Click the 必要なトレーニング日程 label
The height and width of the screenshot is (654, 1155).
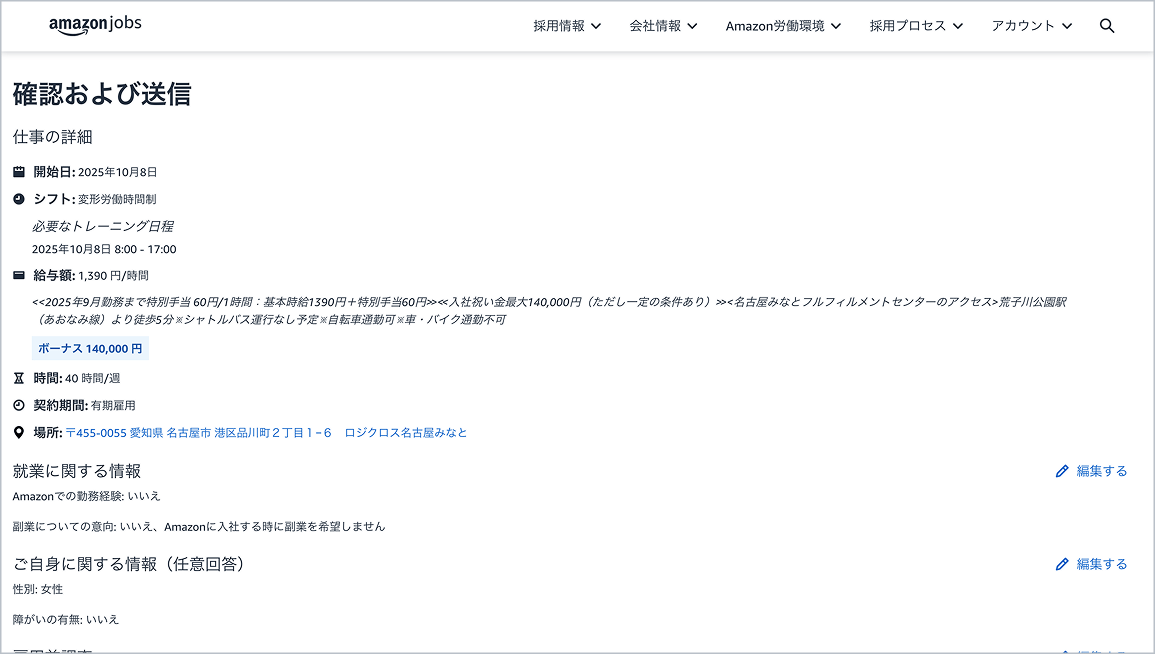click(x=102, y=226)
